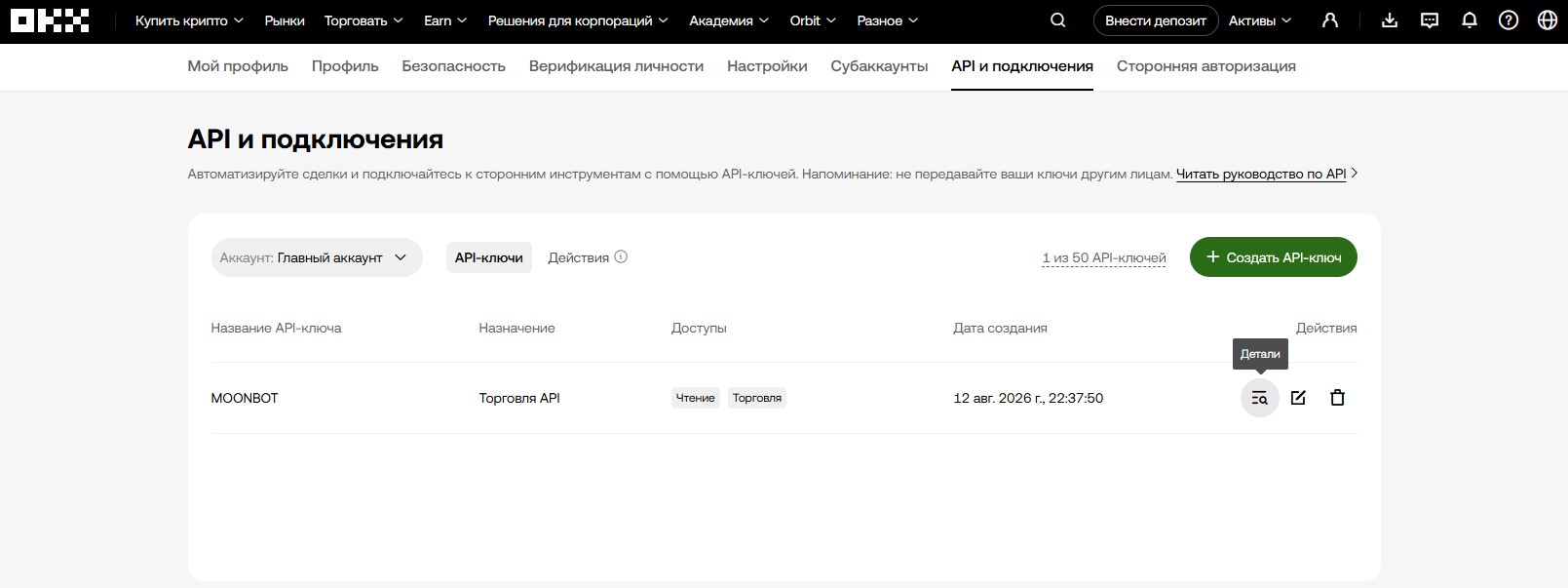The height and width of the screenshot is (588, 1568).
Task: Expand the Earn menu
Action: coord(445,20)
